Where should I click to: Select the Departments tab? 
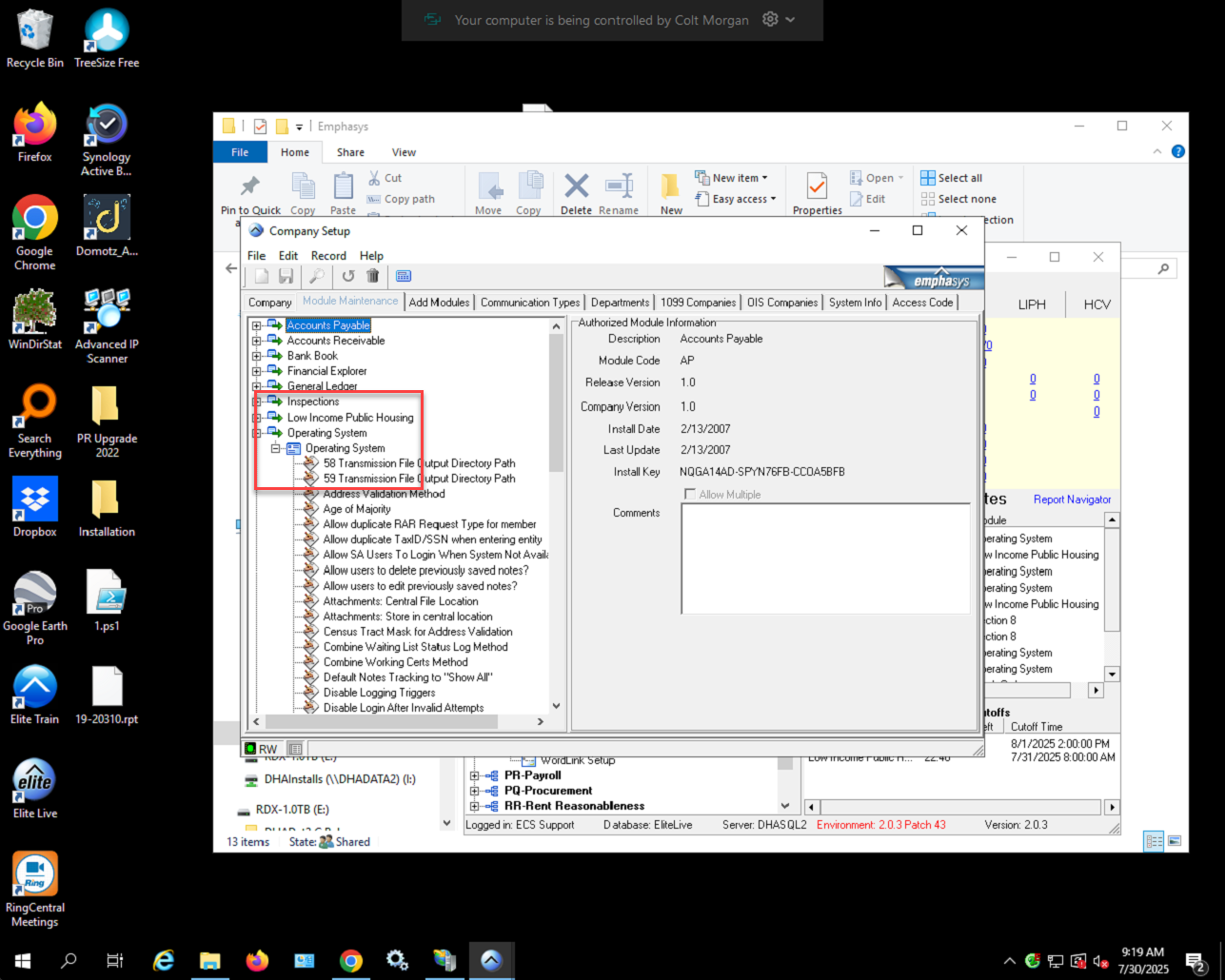(620, 303)
